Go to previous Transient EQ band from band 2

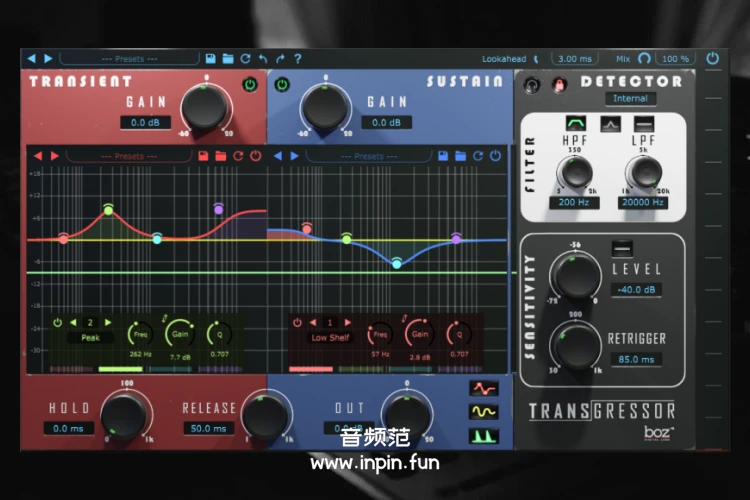(x=73, y=322)
